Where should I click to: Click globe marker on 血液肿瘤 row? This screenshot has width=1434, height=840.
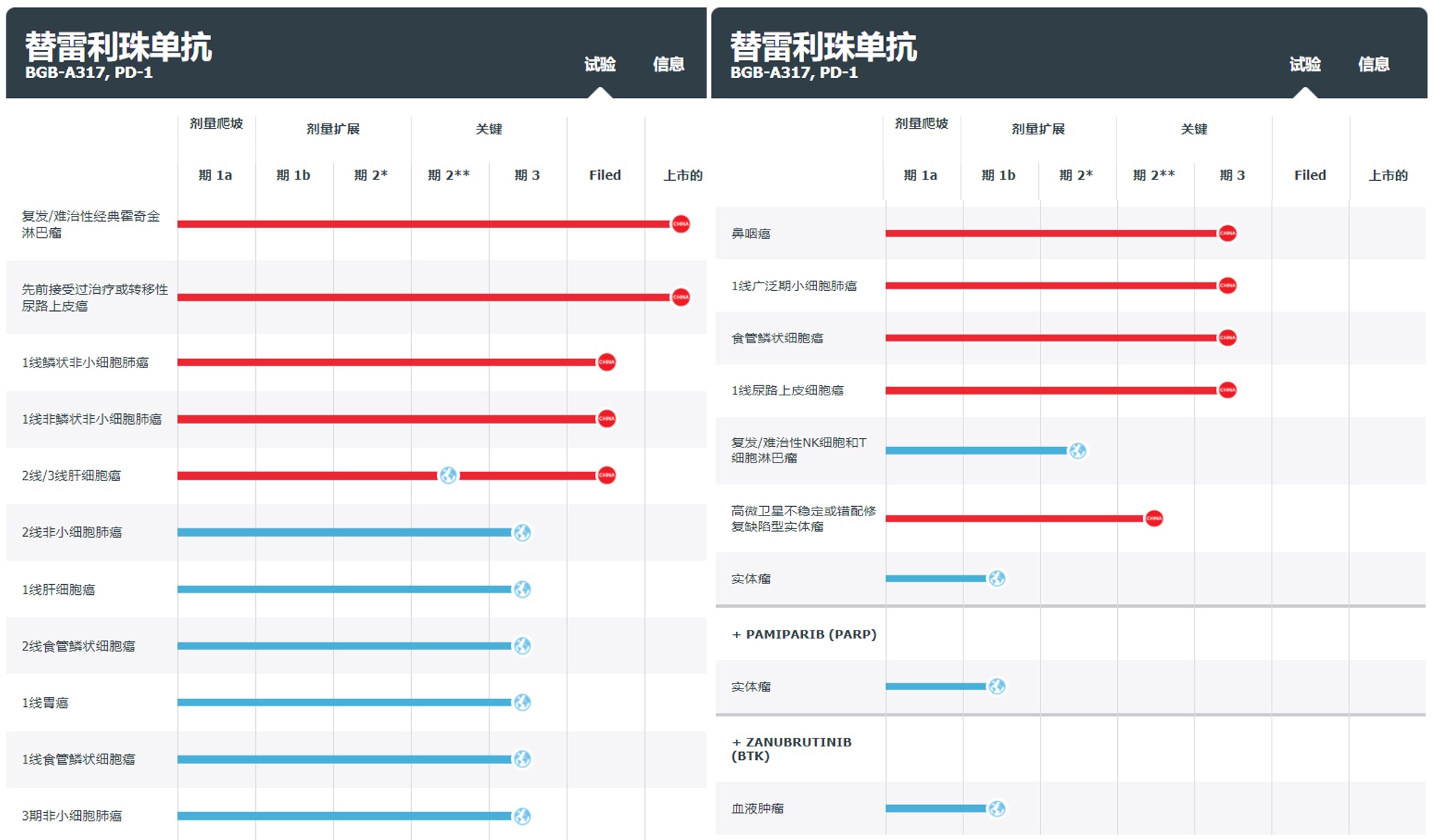pyautogui.click(x=996, y=809)
